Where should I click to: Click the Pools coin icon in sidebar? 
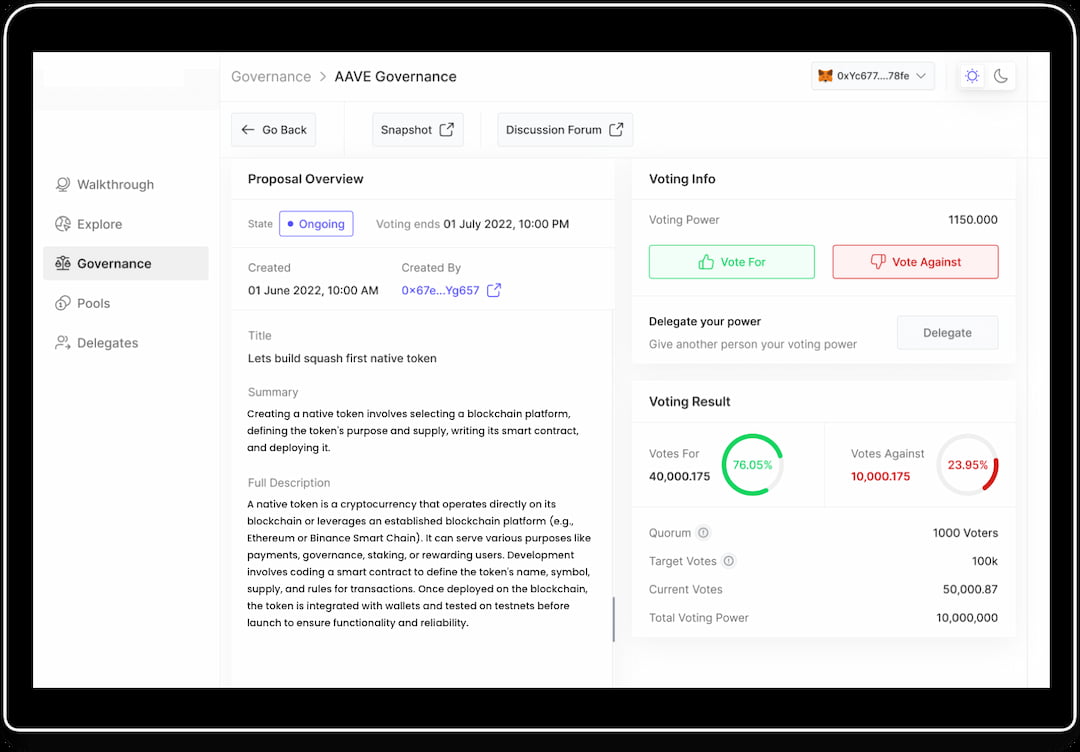(63, 303)
